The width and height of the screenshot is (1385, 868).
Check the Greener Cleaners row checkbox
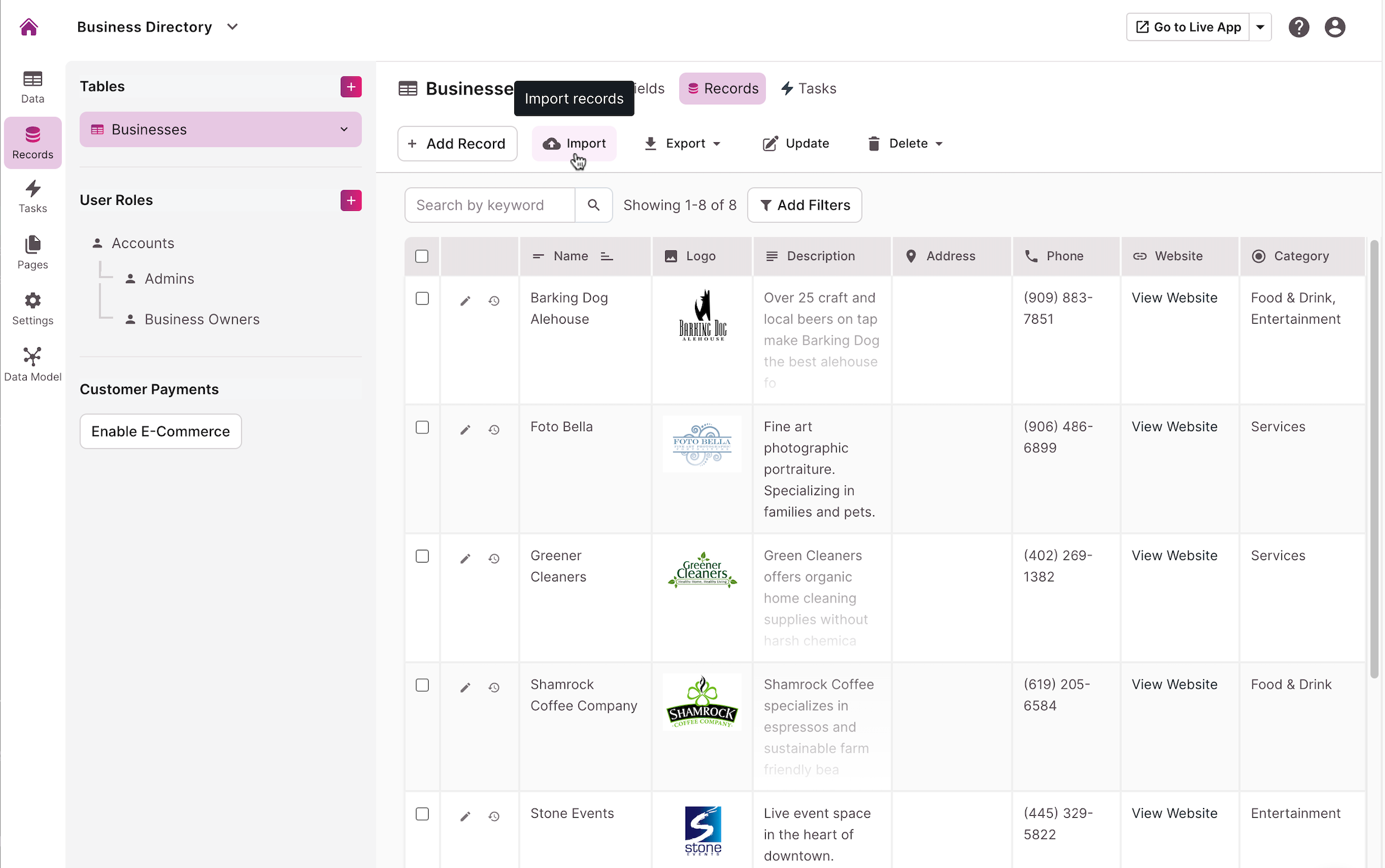coord(422,556)
